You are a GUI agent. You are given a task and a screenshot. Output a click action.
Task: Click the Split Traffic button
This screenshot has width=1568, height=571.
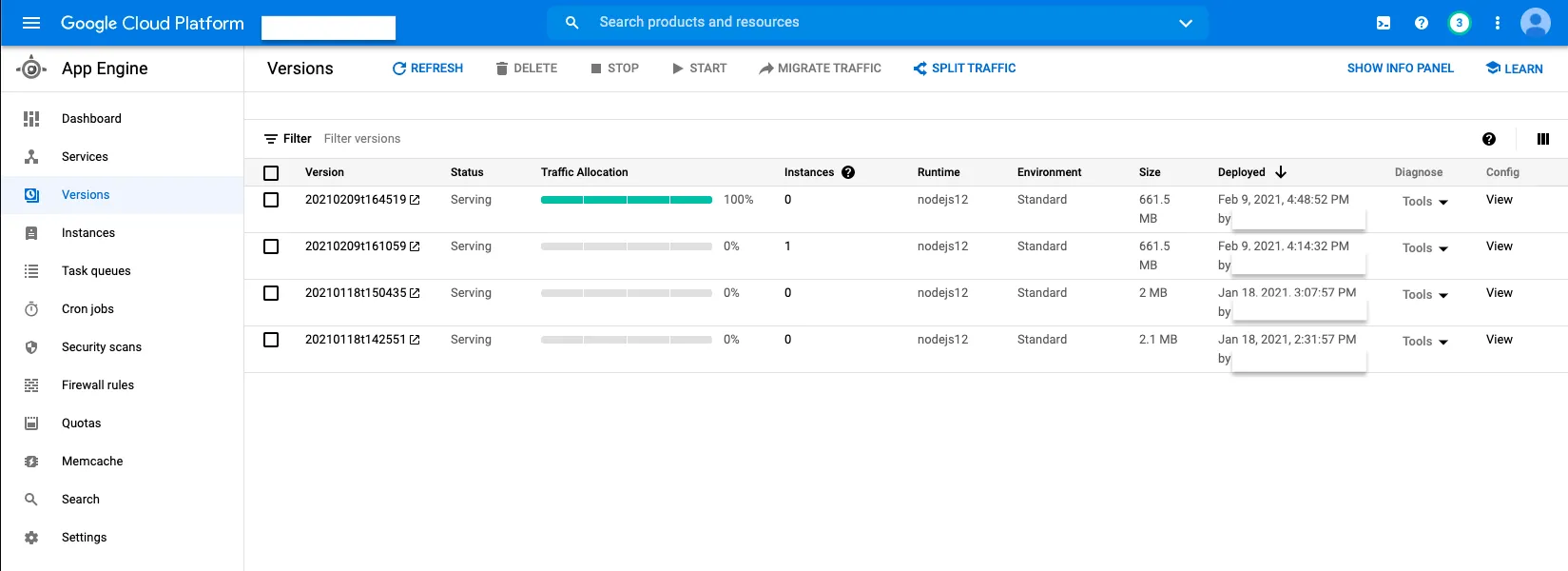tap(964, 69)
